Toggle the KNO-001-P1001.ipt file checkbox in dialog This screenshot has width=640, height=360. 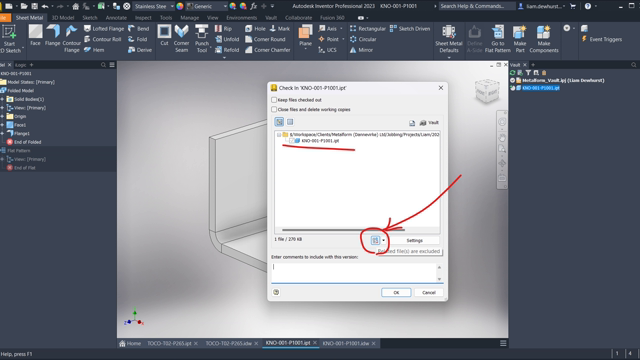click(x=292, y=141)
